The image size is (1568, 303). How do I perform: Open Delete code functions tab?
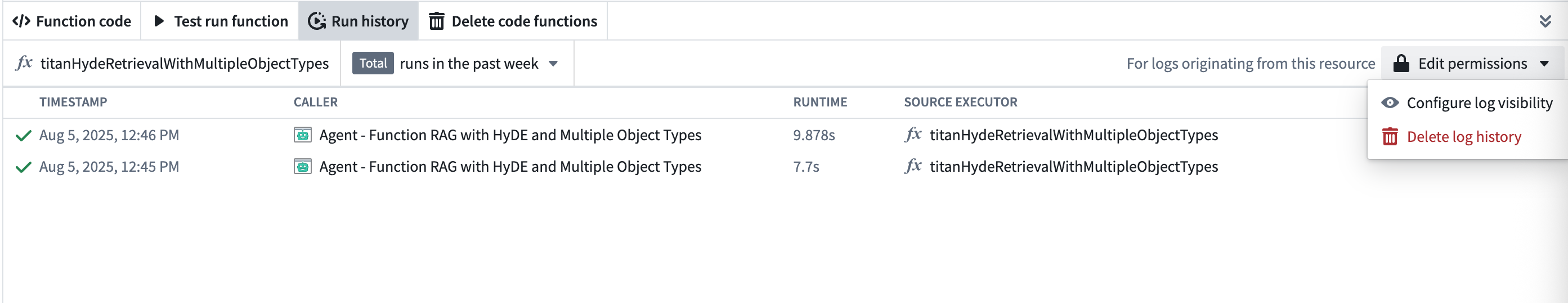pyautogui.click(x=513, y=21)
